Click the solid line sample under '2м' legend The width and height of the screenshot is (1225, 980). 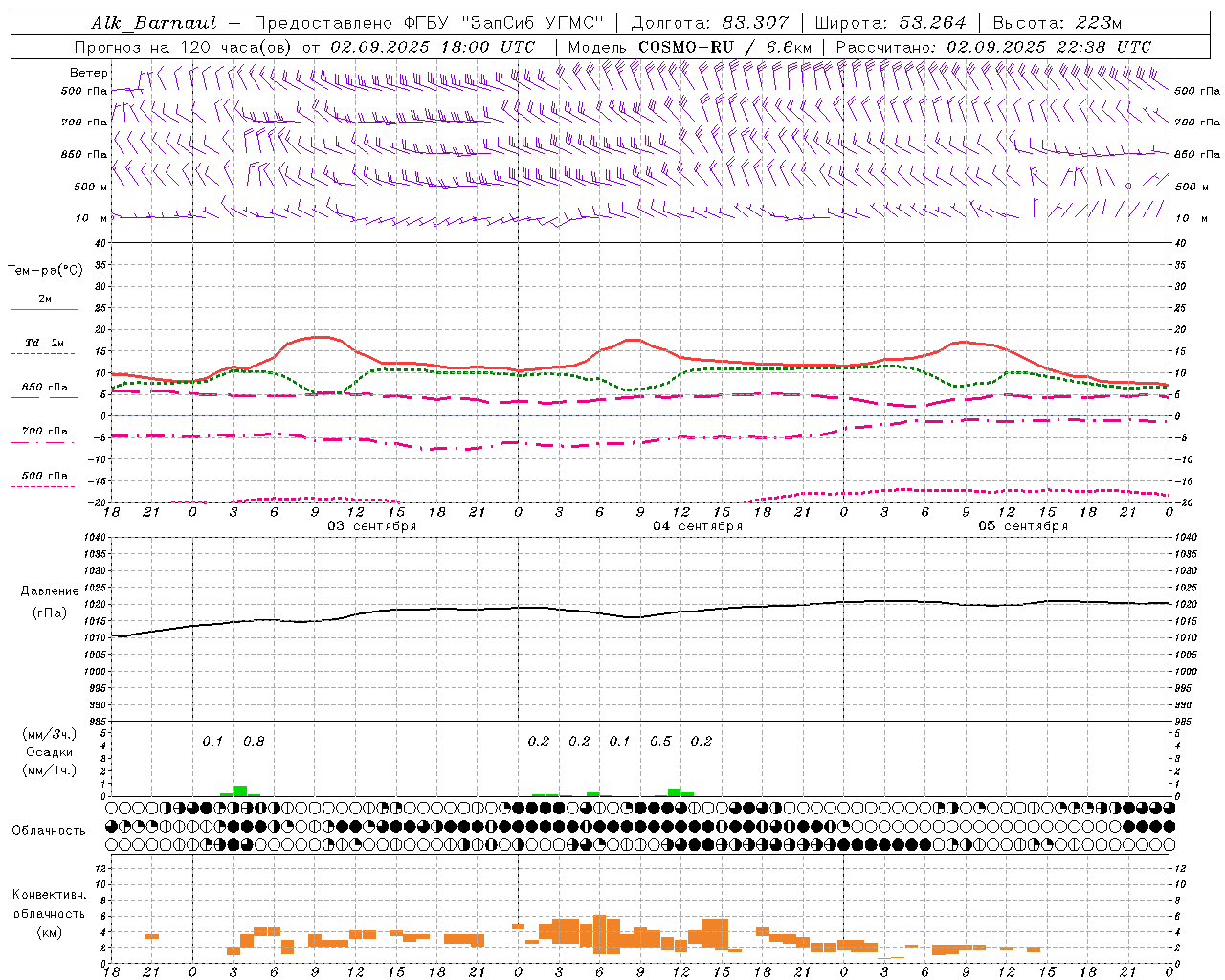point(44,309)
